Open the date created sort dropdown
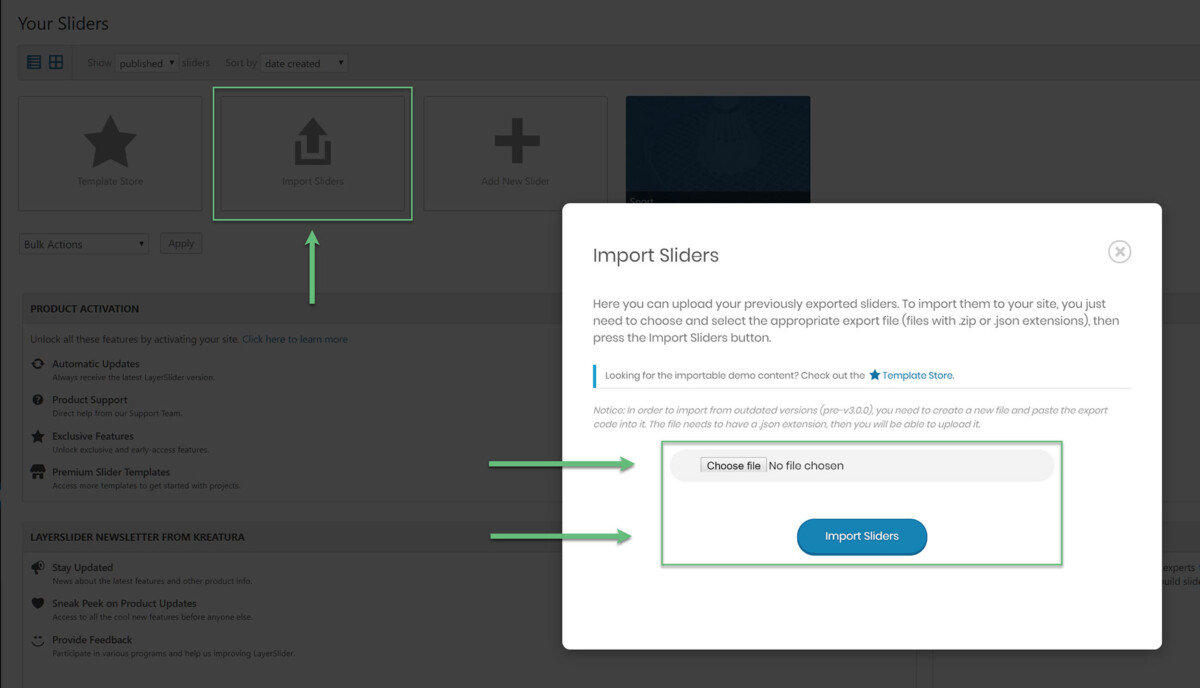 coord(304,62)
